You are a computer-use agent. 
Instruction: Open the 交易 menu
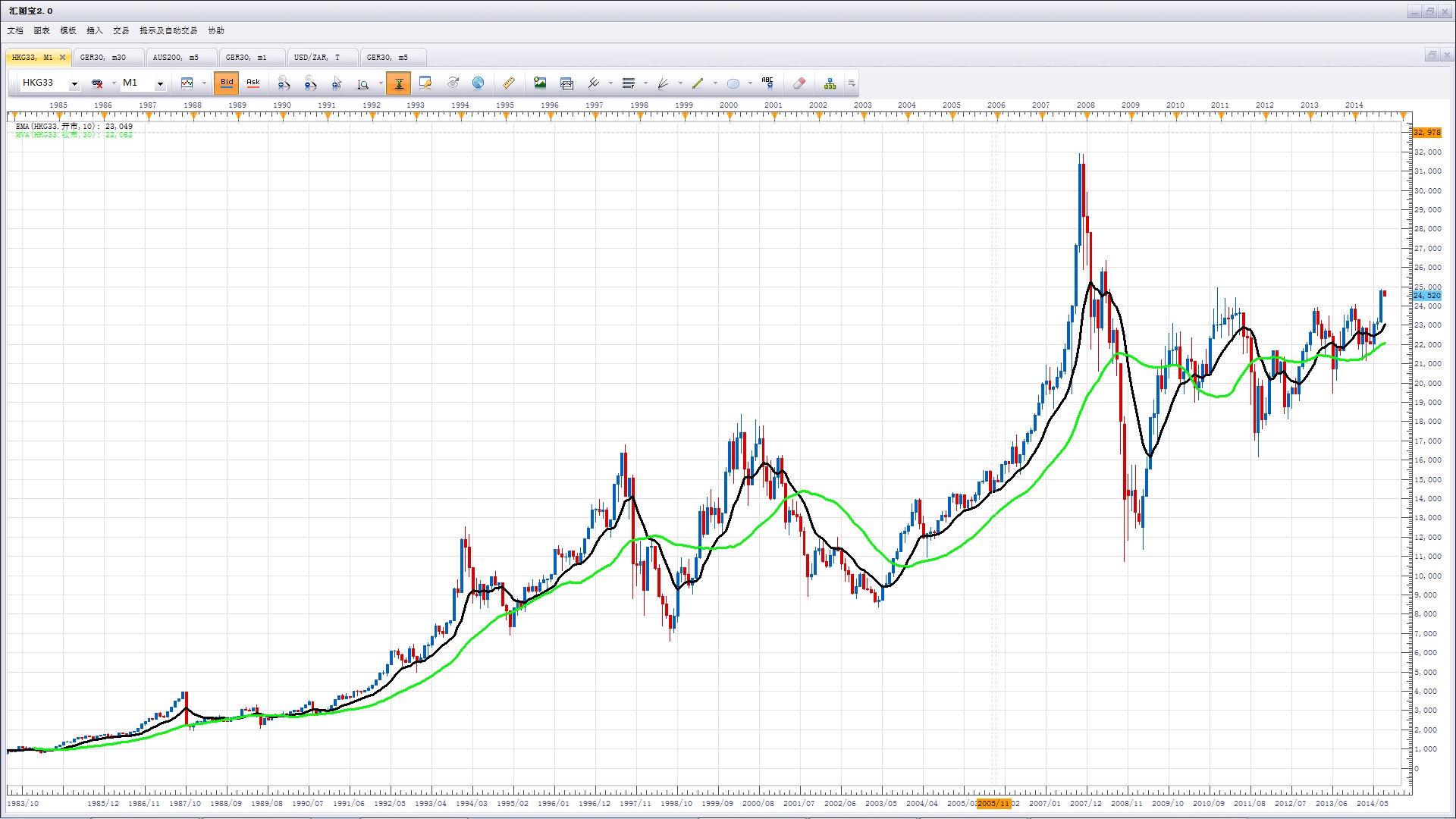(121, 31)
